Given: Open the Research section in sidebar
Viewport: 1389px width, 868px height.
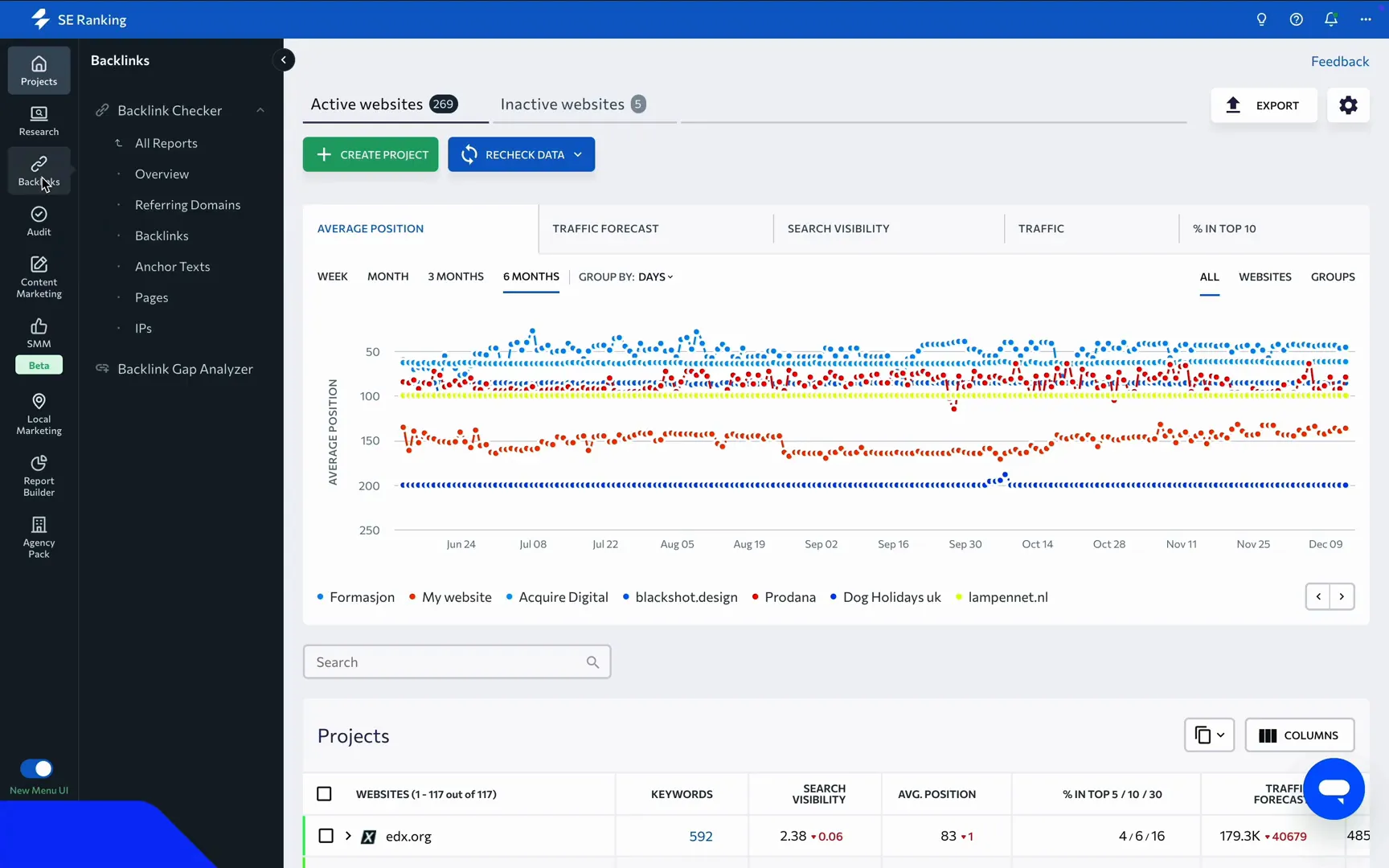Looking at the screenshot, I should (x=39, y=121).
